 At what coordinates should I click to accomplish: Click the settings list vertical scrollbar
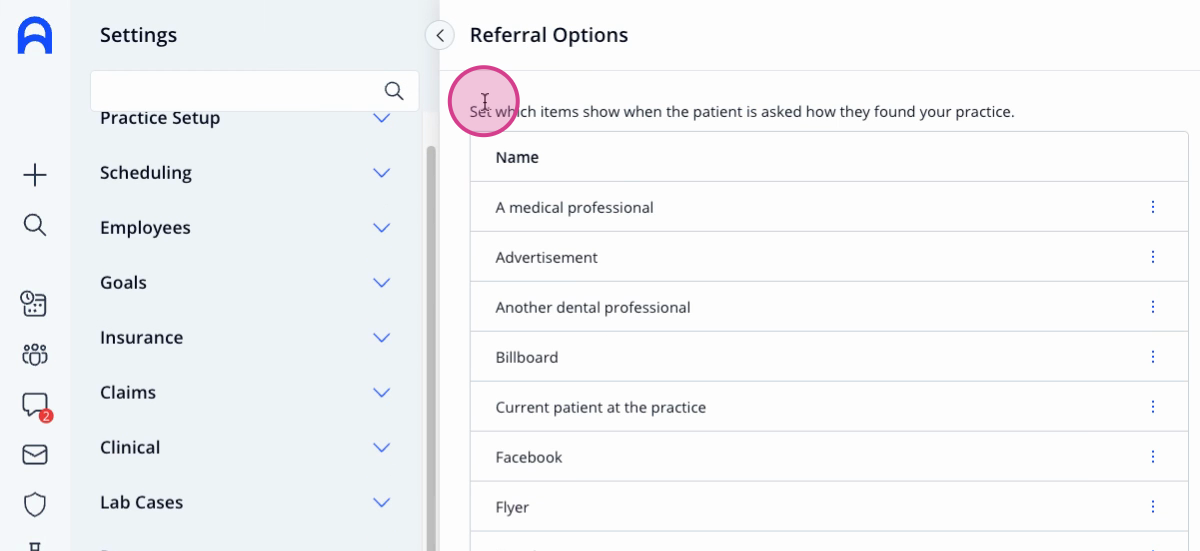point(431,345)
